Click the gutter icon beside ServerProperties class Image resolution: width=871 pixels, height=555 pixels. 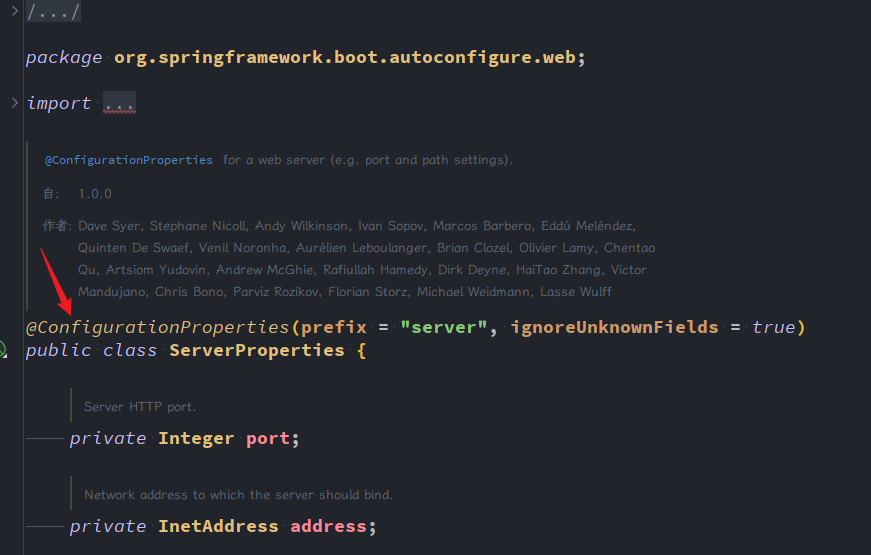pyautogui.click(x=3, y=350)
